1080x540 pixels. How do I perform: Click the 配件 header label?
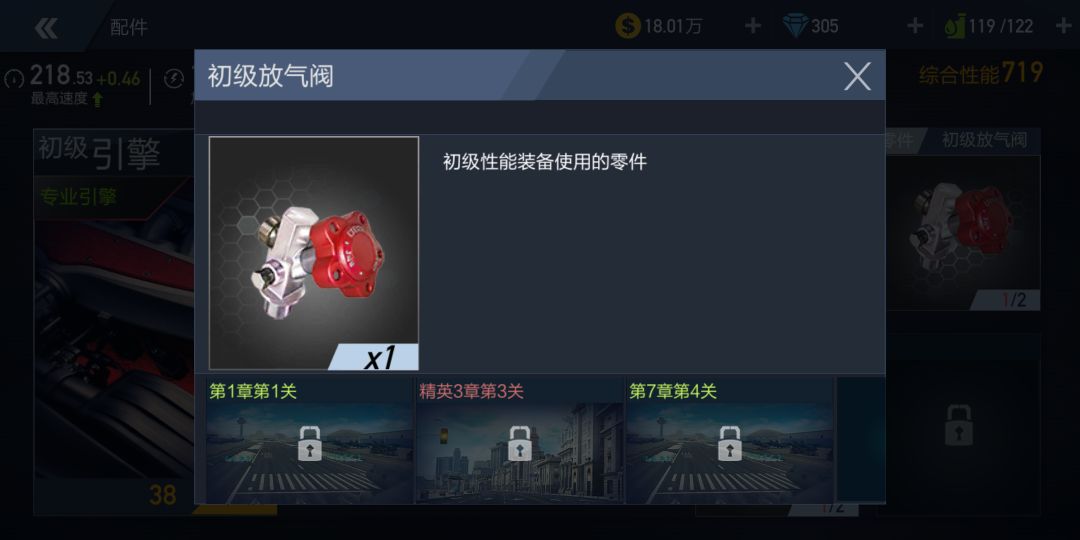pos(129,28)
